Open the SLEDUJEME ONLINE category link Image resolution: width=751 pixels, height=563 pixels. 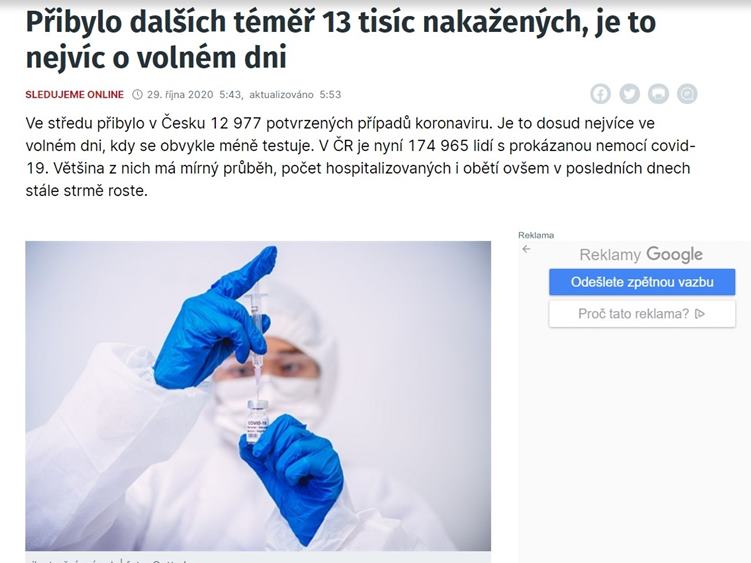(75, 94)
